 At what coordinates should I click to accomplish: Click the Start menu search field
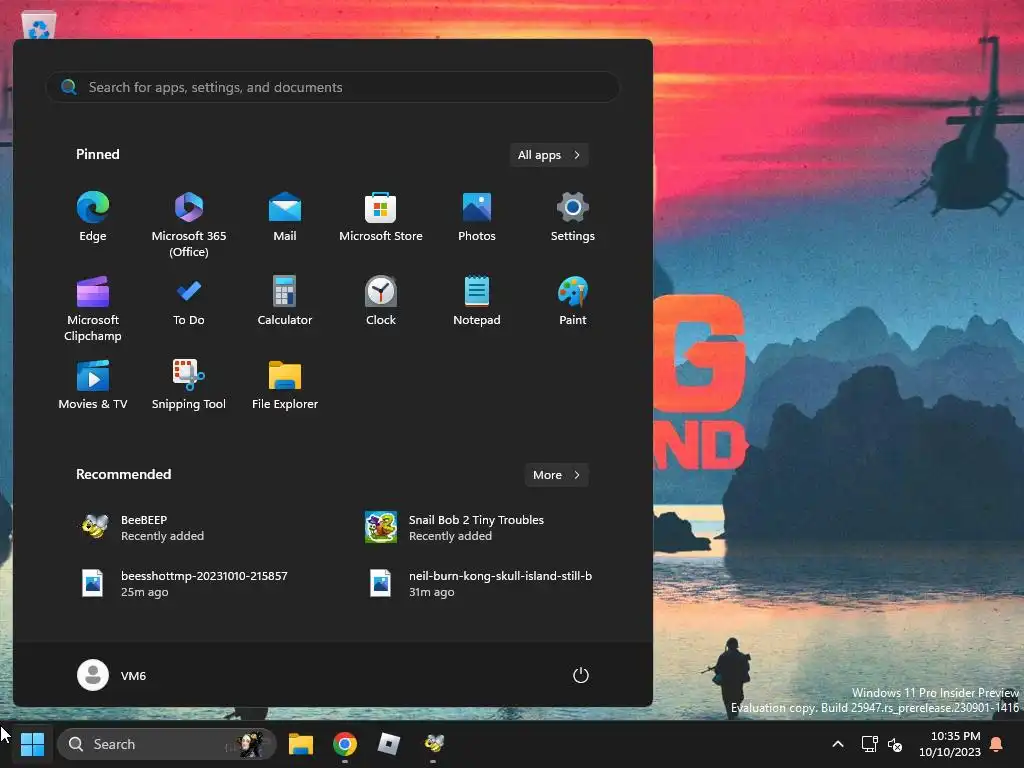point(333,87)
